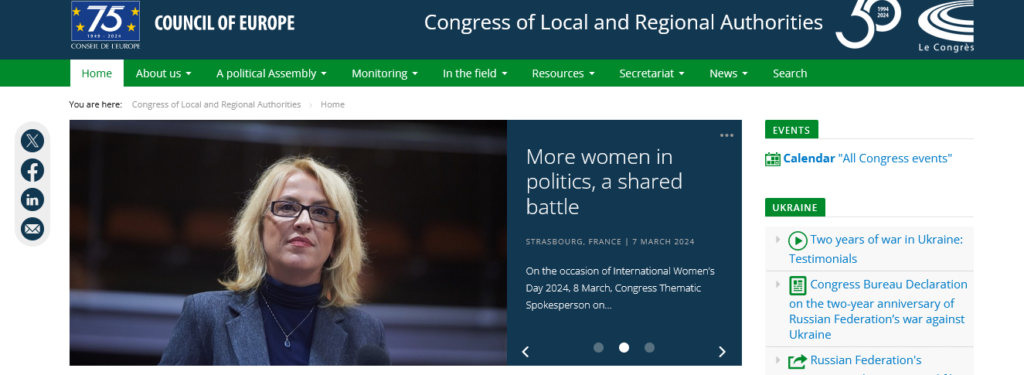Click the Strasbourg, France | 7 March 2024 dateline
This screenshot has width=1024, height=375.
click(610, 242)
